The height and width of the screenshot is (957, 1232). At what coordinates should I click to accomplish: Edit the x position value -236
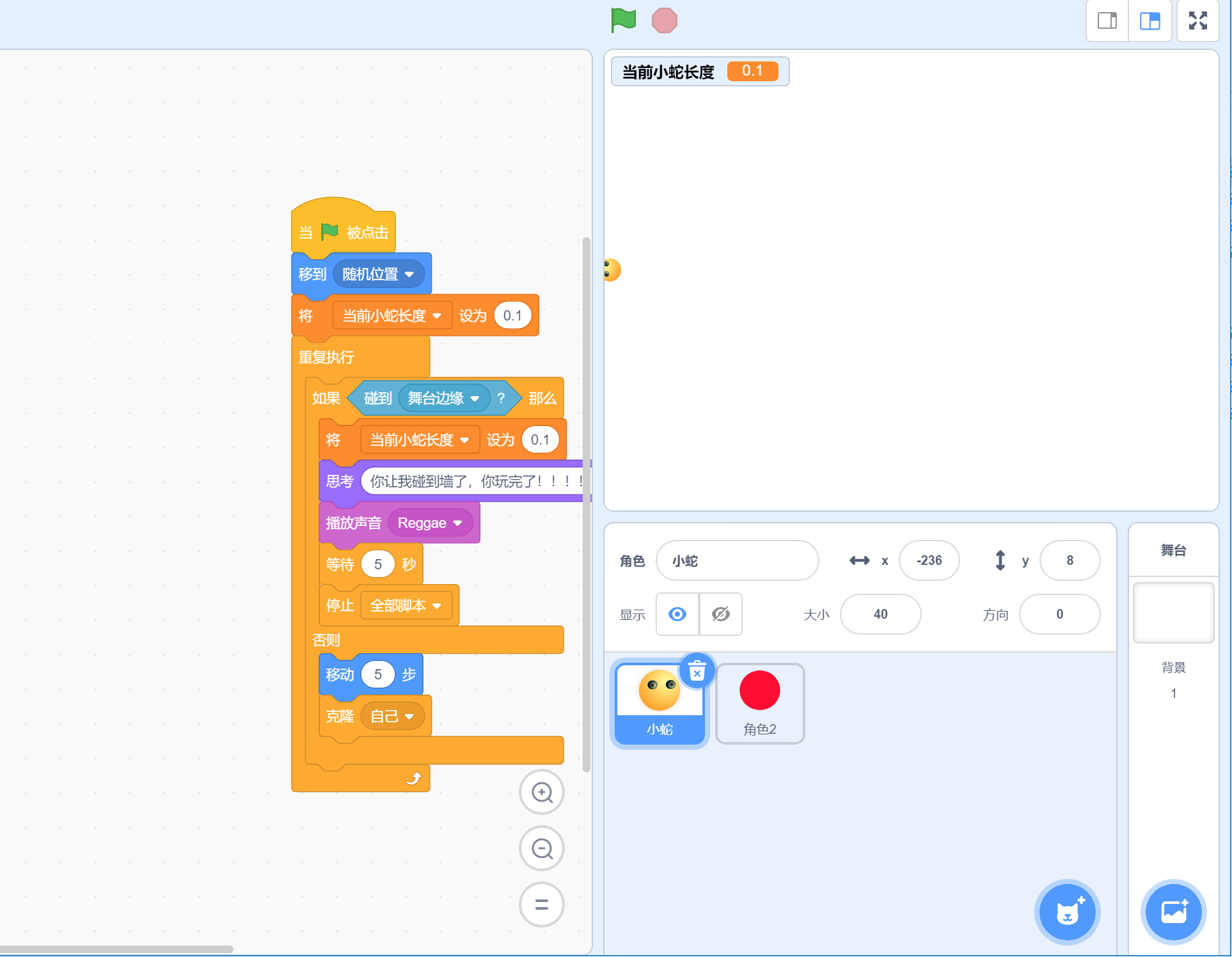pyautogui.click(x=929, y=561)
